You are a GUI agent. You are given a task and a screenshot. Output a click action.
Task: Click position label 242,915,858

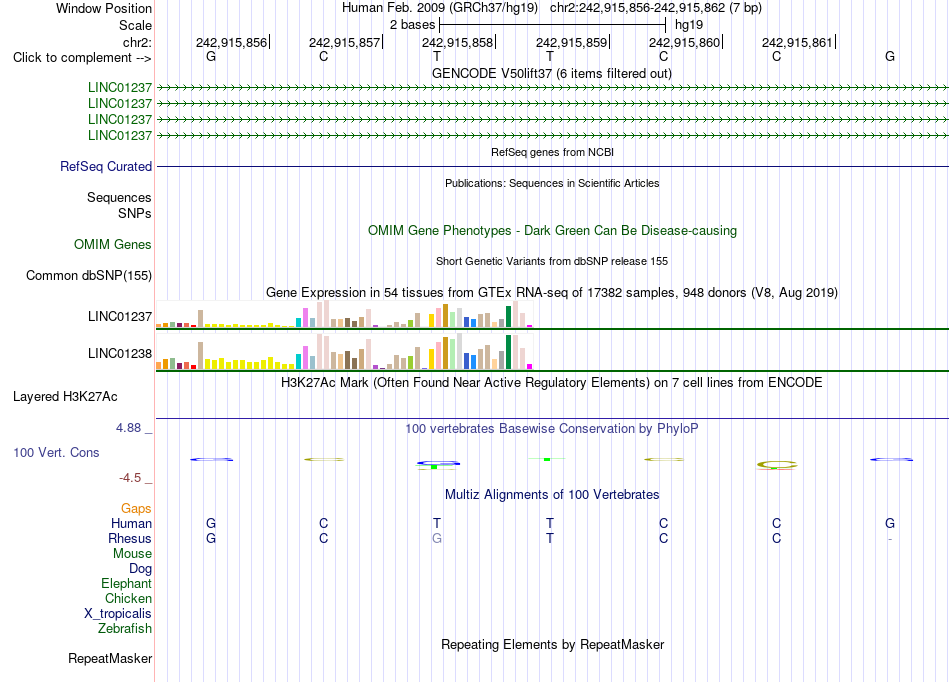(457, 42)
